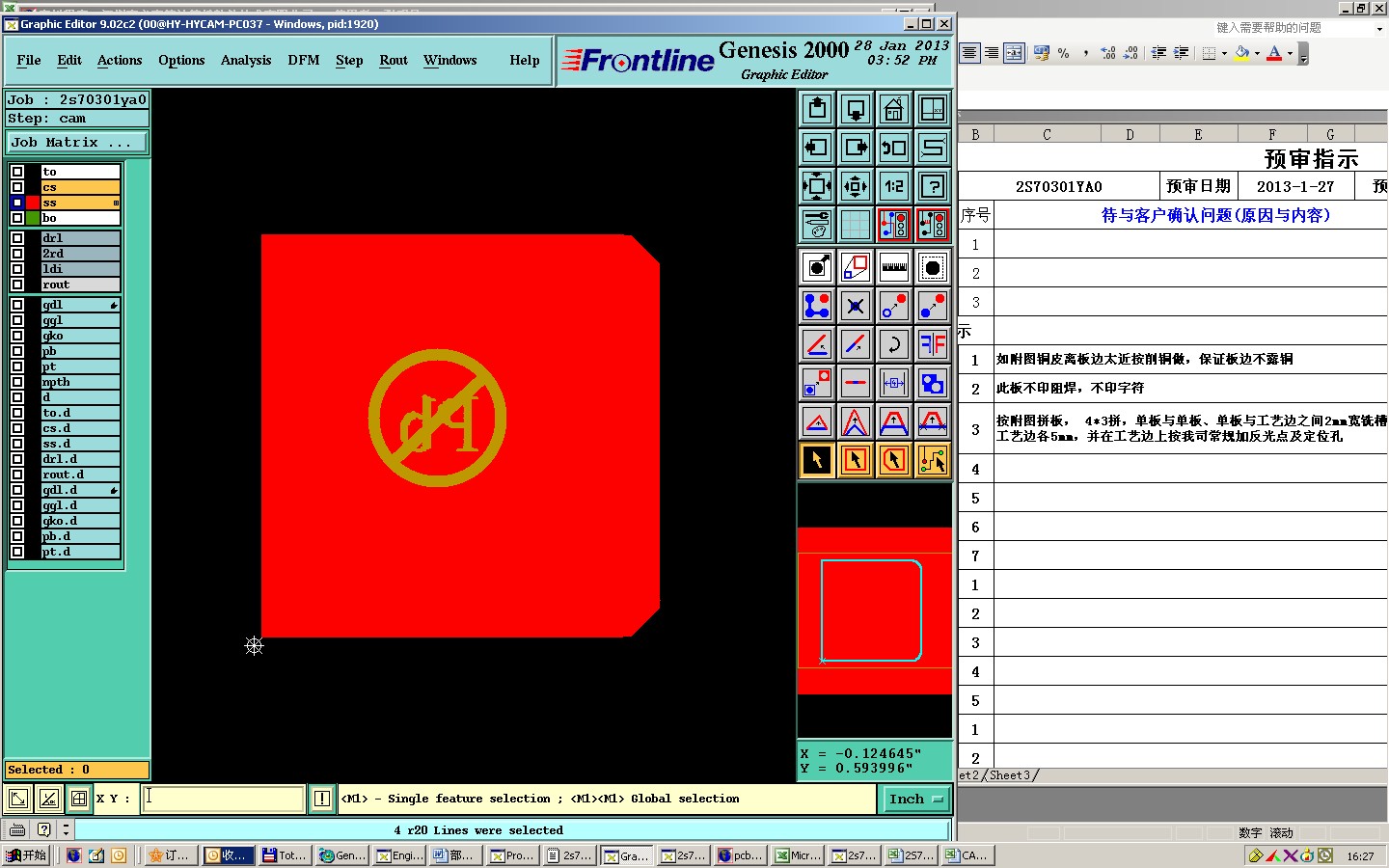Toggle the 'bo' layer checkbox
Viewport: 1389px width, 868px height.
tap(17, 218)
